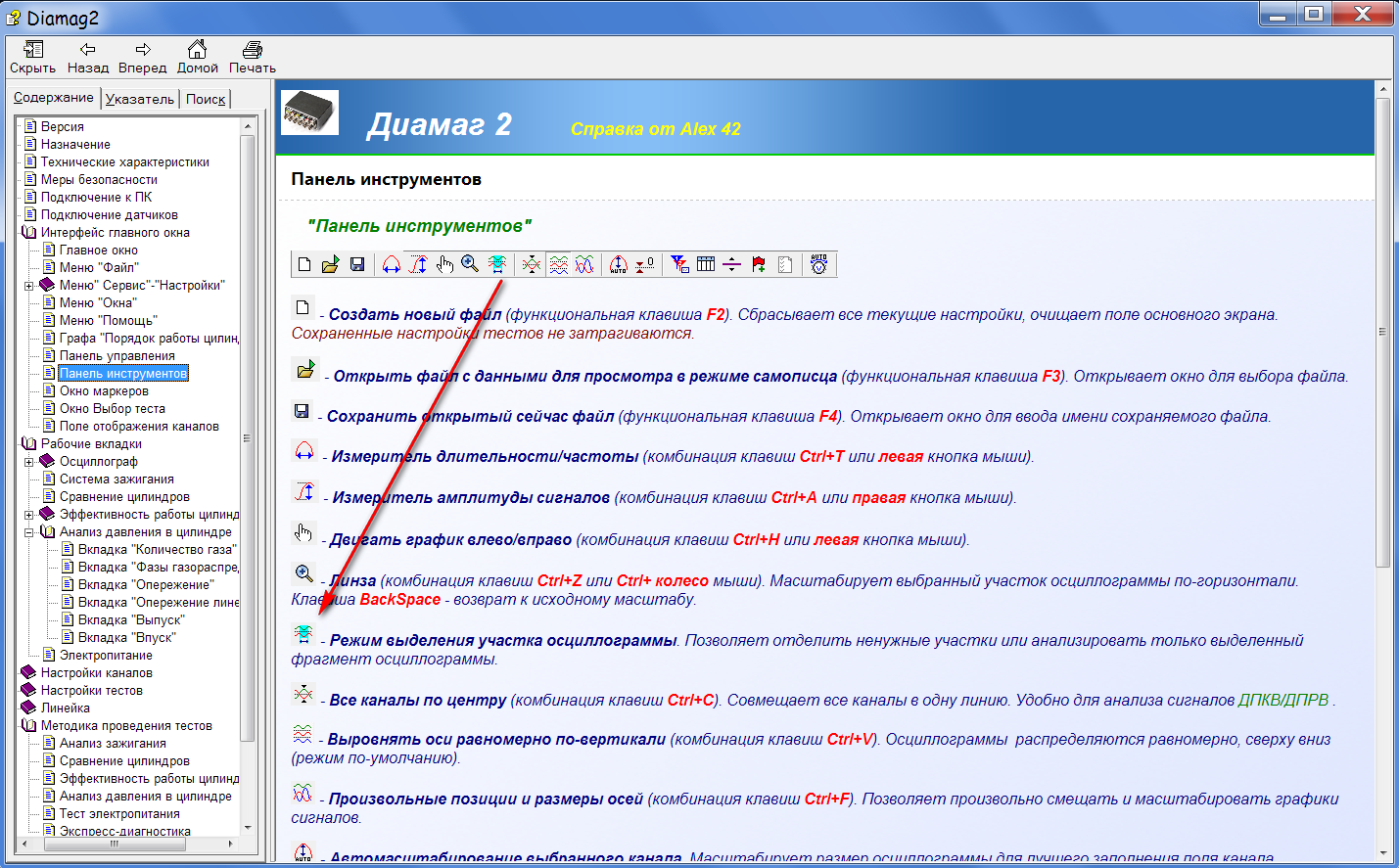This screenshot has width=1399, height=868.
Task: Click the amplitude measurer icon in the toolbar picture
Action: tap(418, 264)
